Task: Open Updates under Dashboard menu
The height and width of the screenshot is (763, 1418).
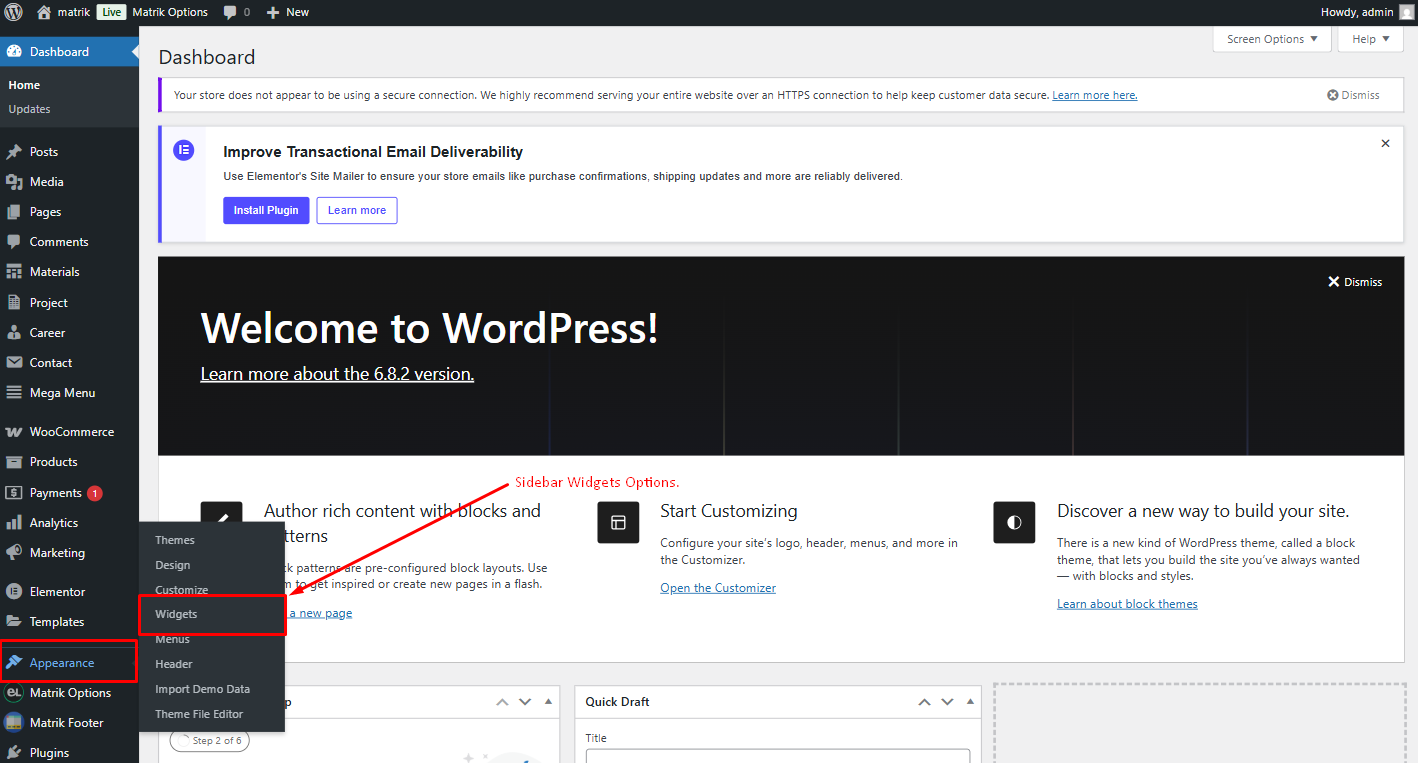Action: click(29, 109)
